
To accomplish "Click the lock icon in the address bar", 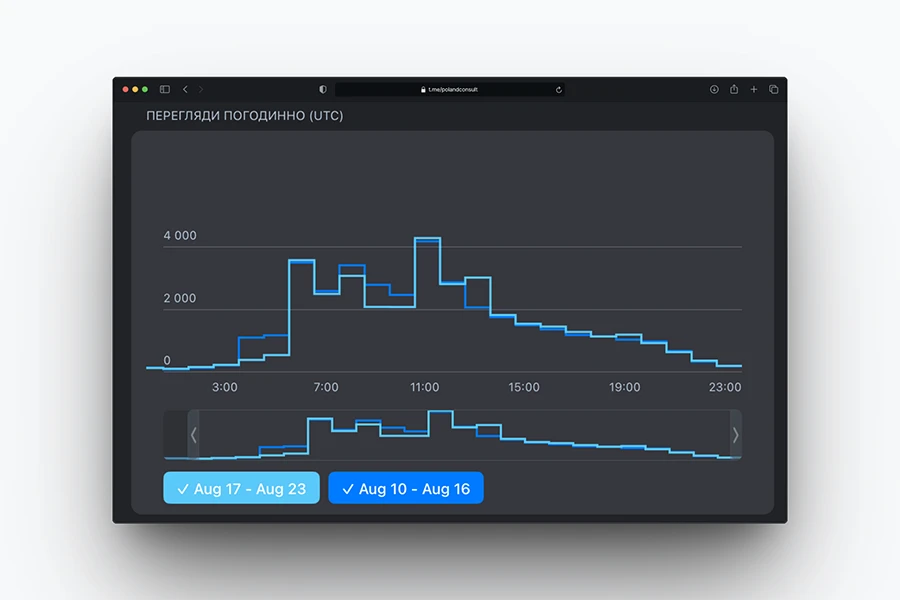I will [424, 89].
